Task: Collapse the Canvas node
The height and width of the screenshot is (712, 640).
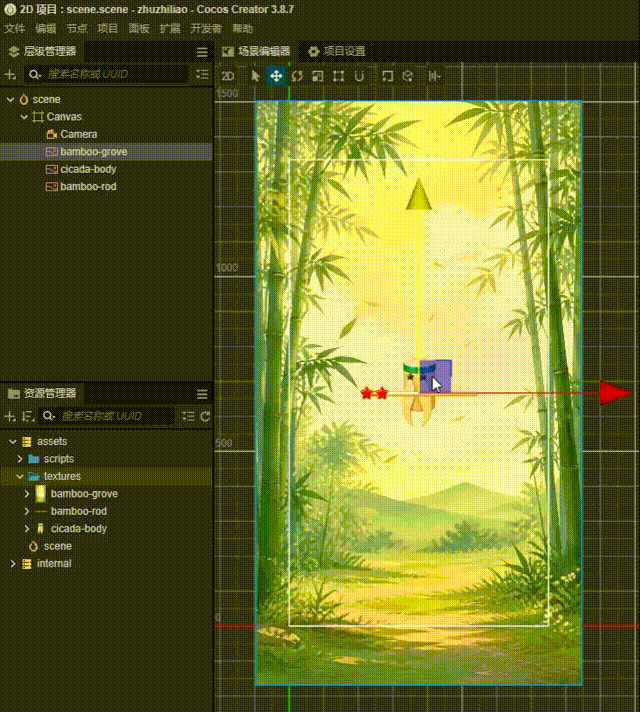Action: pos(25,117)
